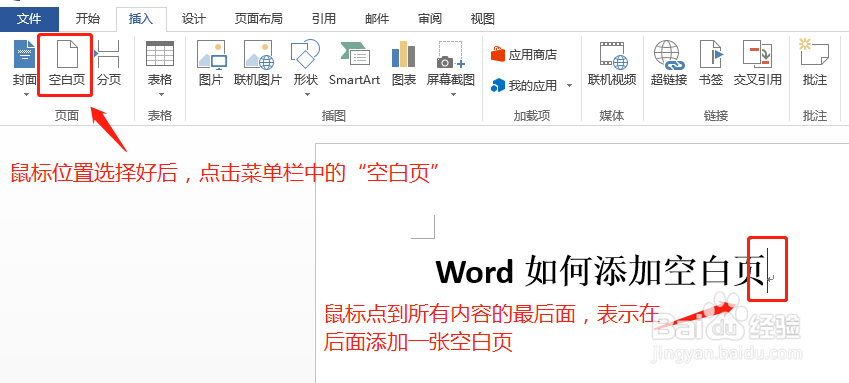Expand the Cover Page (封面) dropdown arrow
Image resolution: width=849 pixels, height=383 pixels.
tap(25, 95)
